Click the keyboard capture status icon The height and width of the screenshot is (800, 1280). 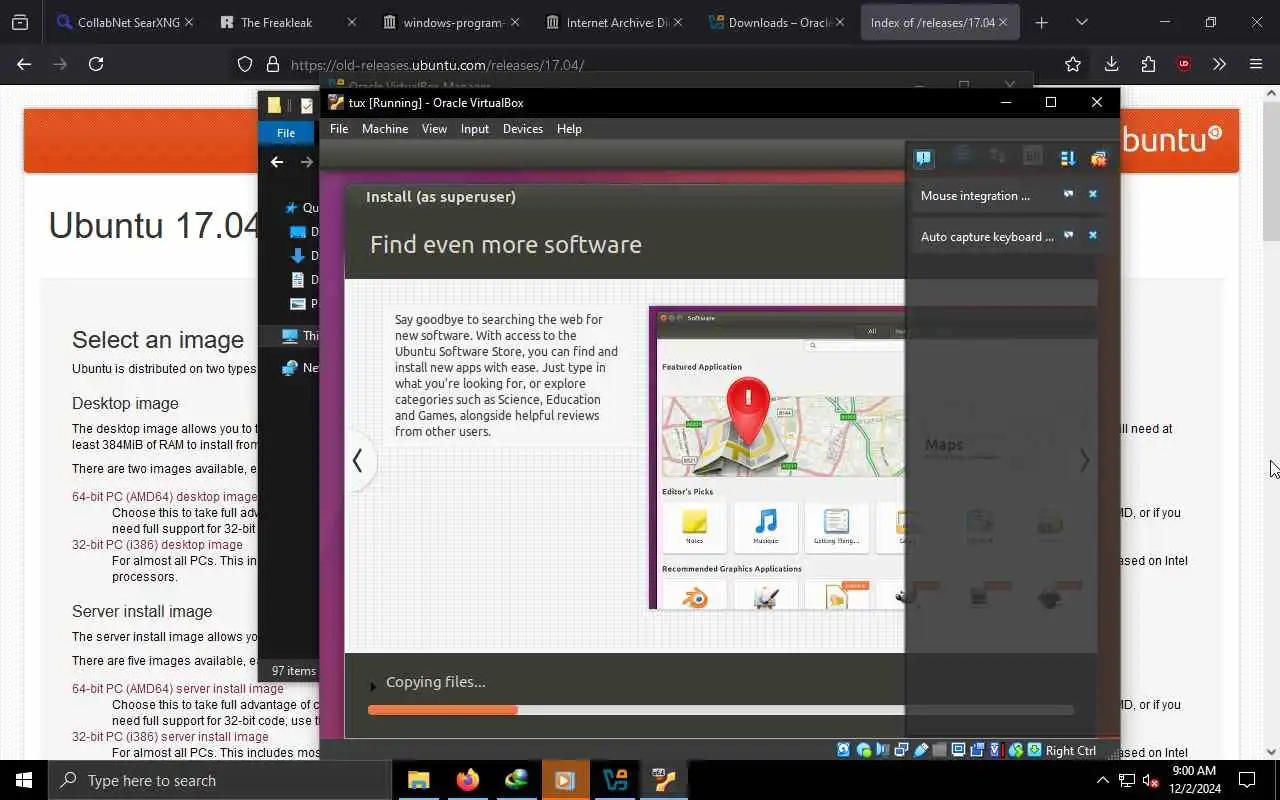[1035, 750]
